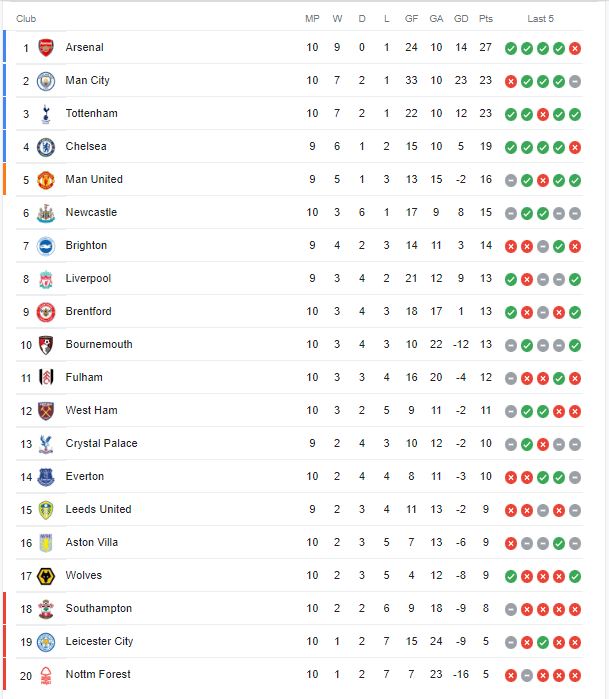Image resolution: width=609 pixels, height=699 pixels.
Task: Open the Brighton team link
Action: pos(86,245)
